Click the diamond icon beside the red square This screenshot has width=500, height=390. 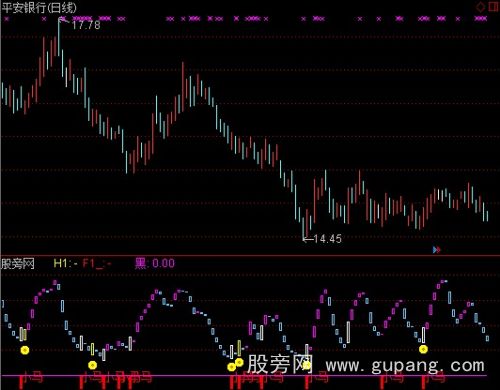(x=480, y=7)
